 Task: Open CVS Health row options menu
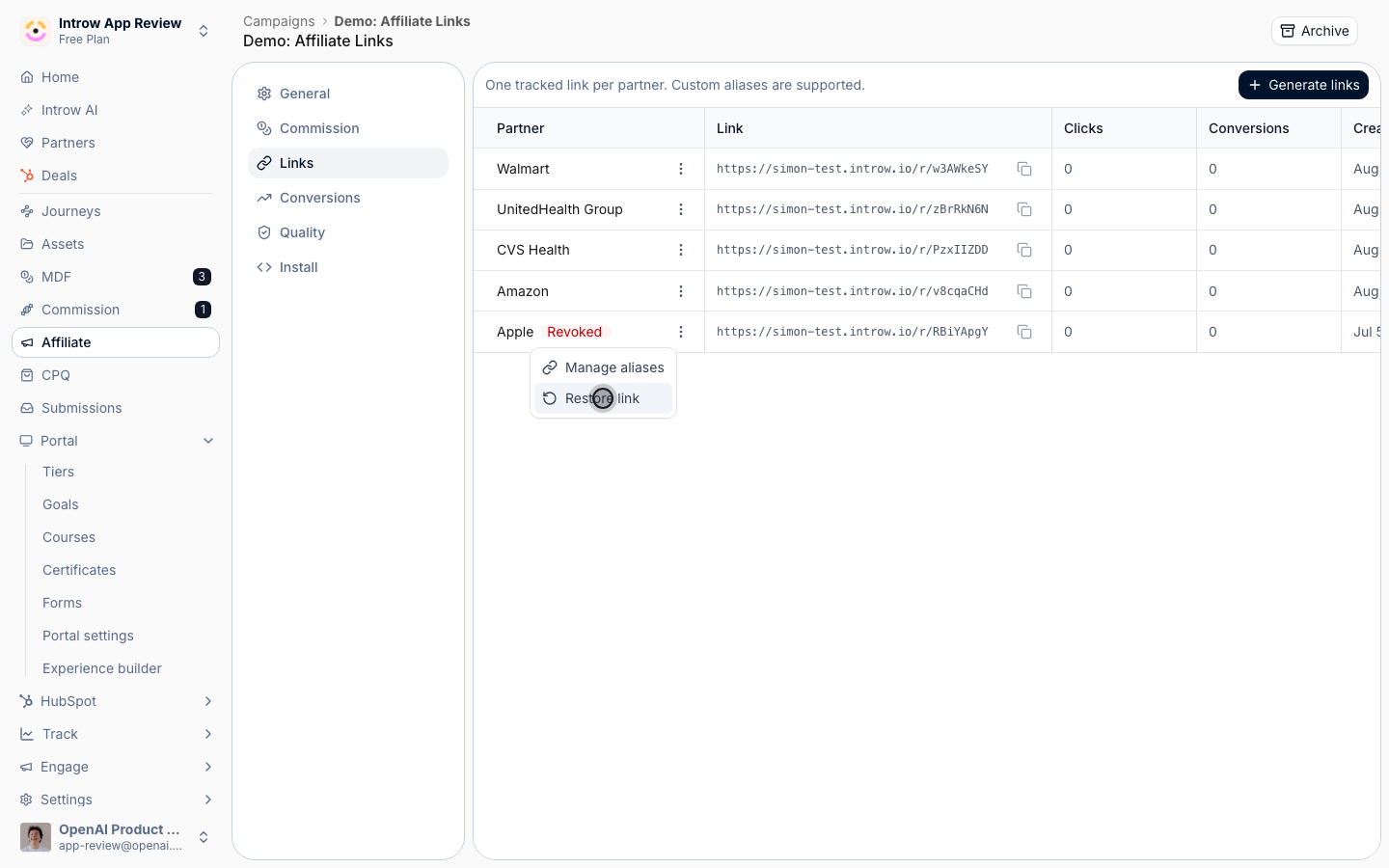681,250
